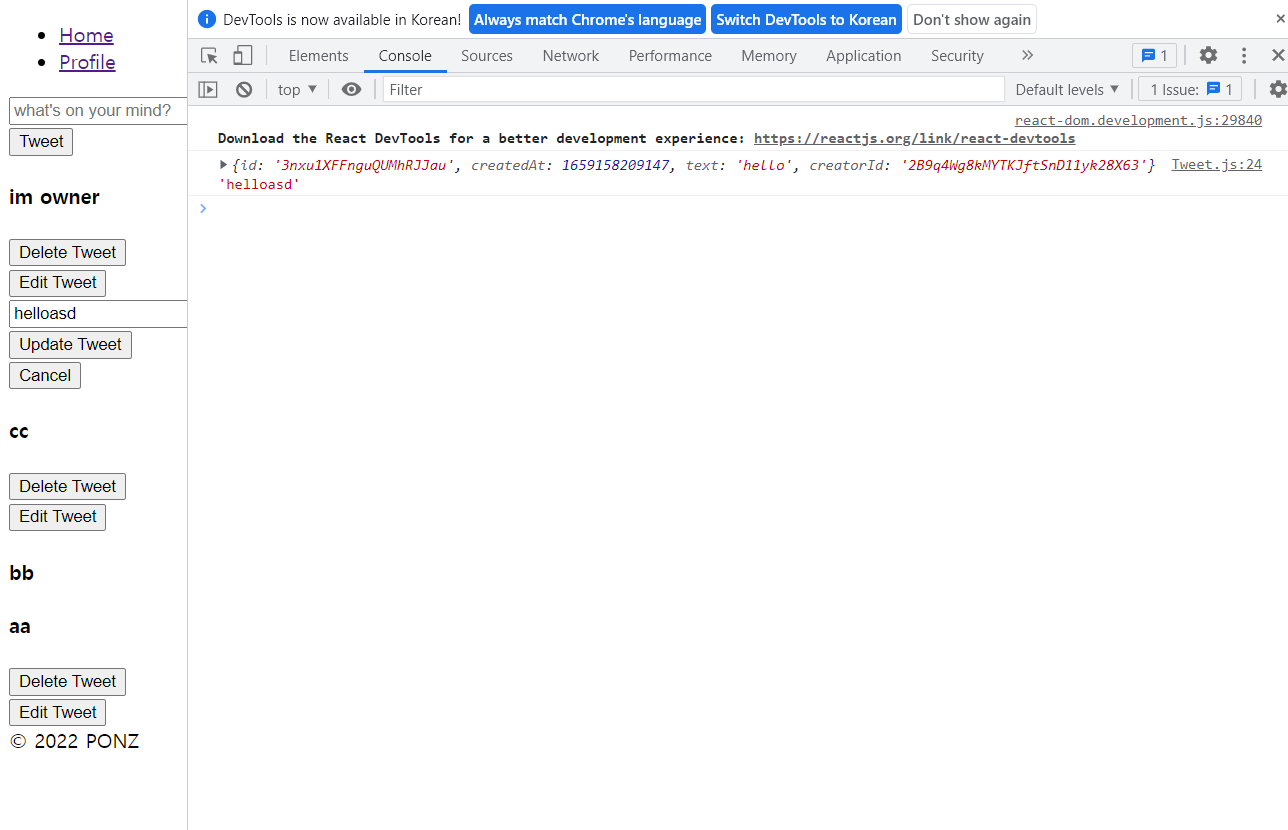
Task: Open the Sources tab
Action: tap(487, 56)
